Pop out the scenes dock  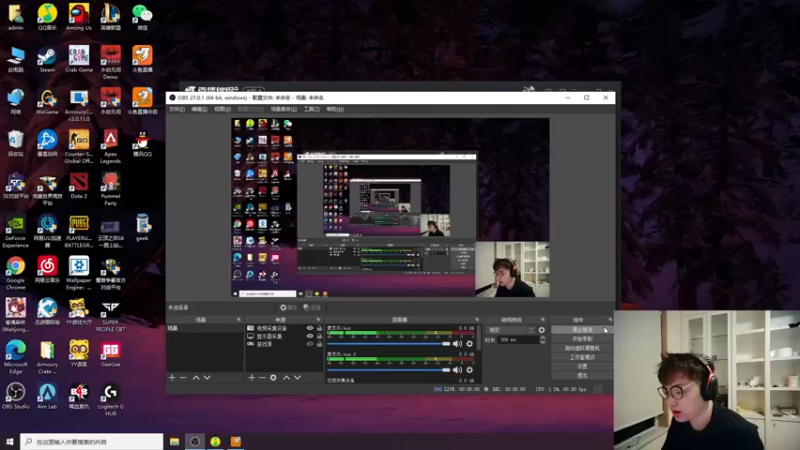(x=238, y=320)
